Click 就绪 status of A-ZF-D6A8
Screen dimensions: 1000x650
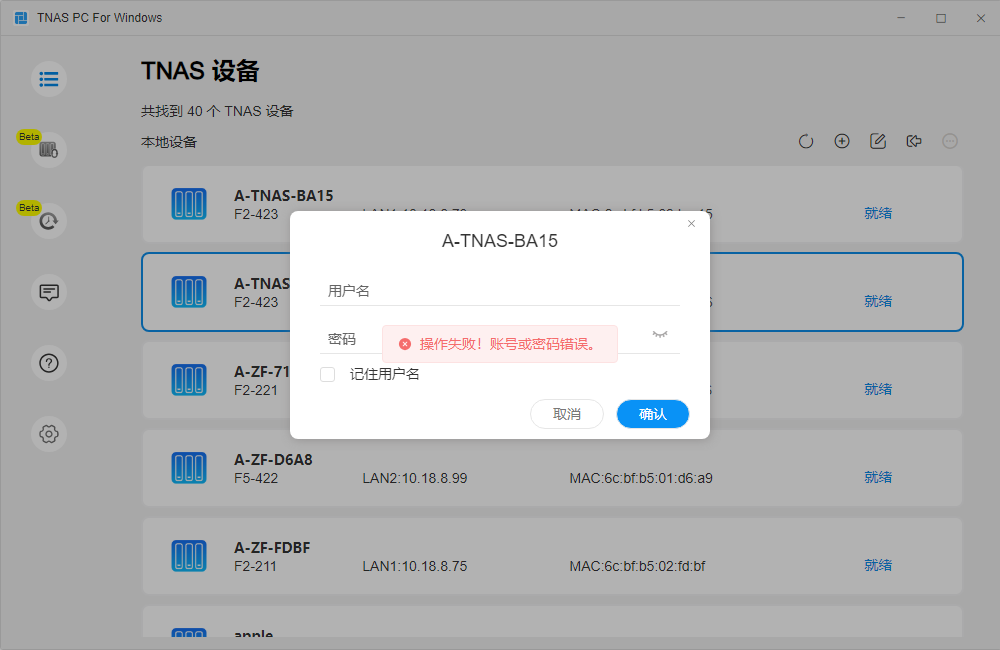click(878, 477)
